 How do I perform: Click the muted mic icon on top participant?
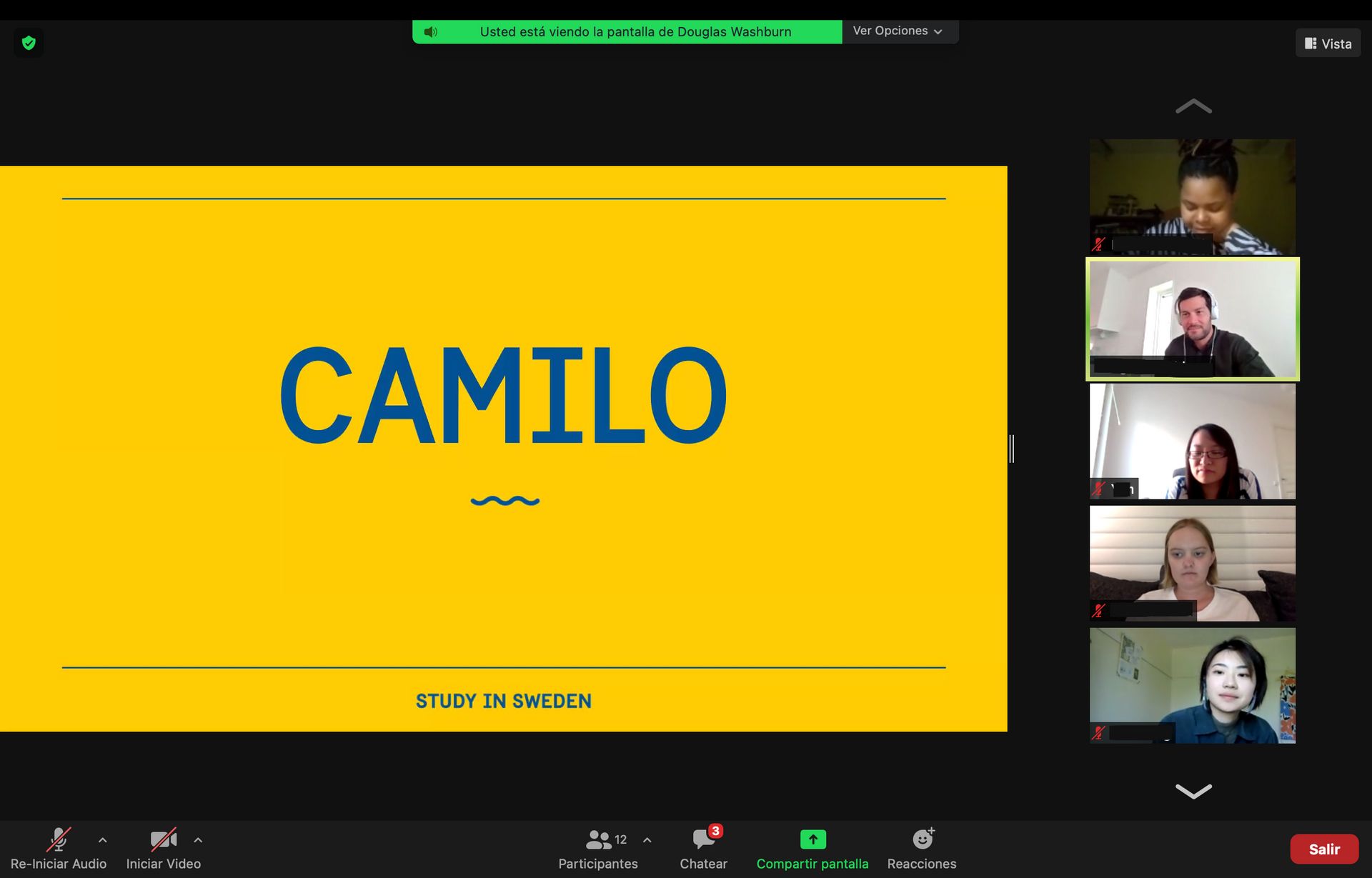pos(1099,244)
